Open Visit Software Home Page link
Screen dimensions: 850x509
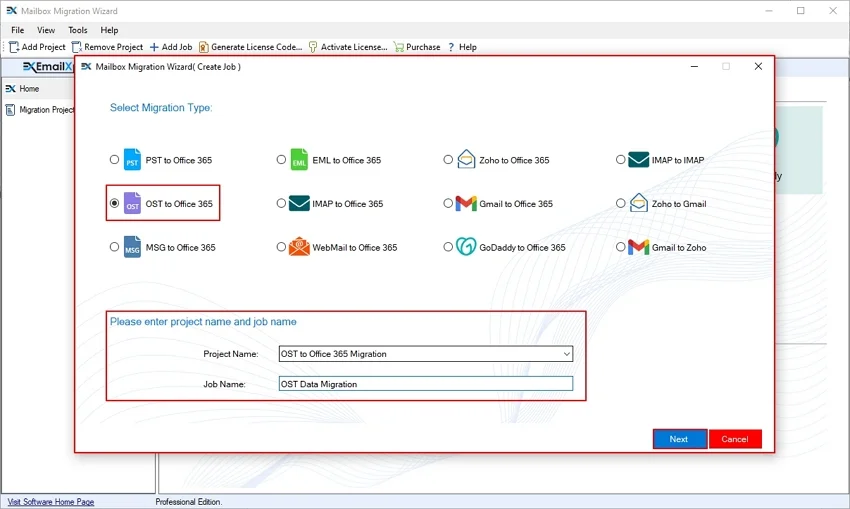(x=51, y=502)
